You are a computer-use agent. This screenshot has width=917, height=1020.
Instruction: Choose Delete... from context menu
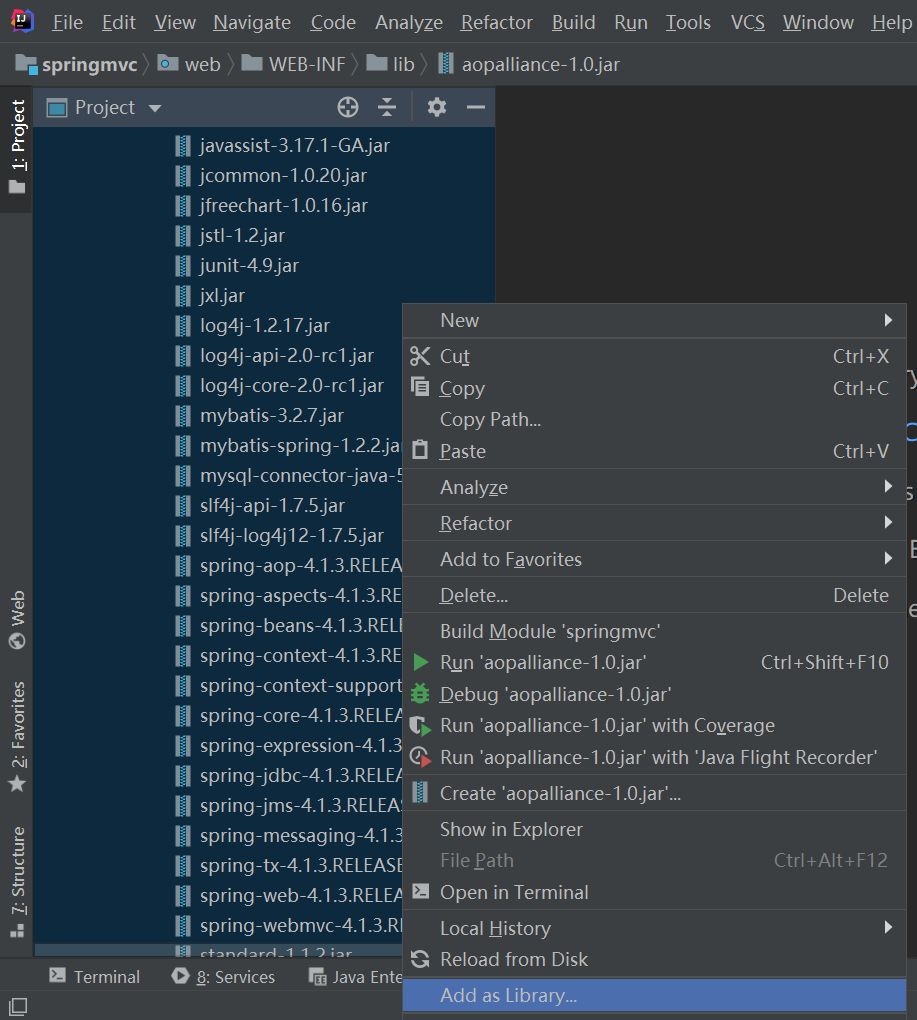click(654, 595)
